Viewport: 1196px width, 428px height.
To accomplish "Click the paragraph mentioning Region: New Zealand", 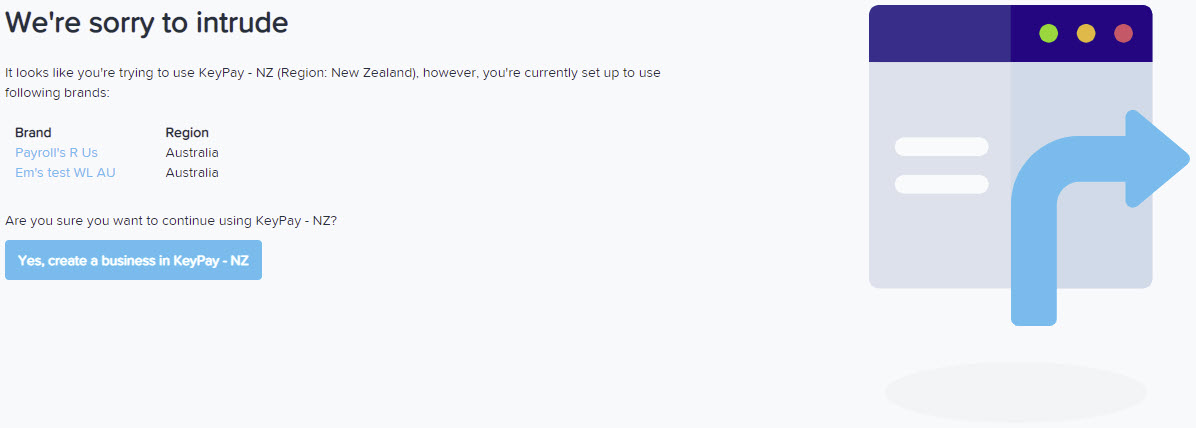I will point(333,83).
